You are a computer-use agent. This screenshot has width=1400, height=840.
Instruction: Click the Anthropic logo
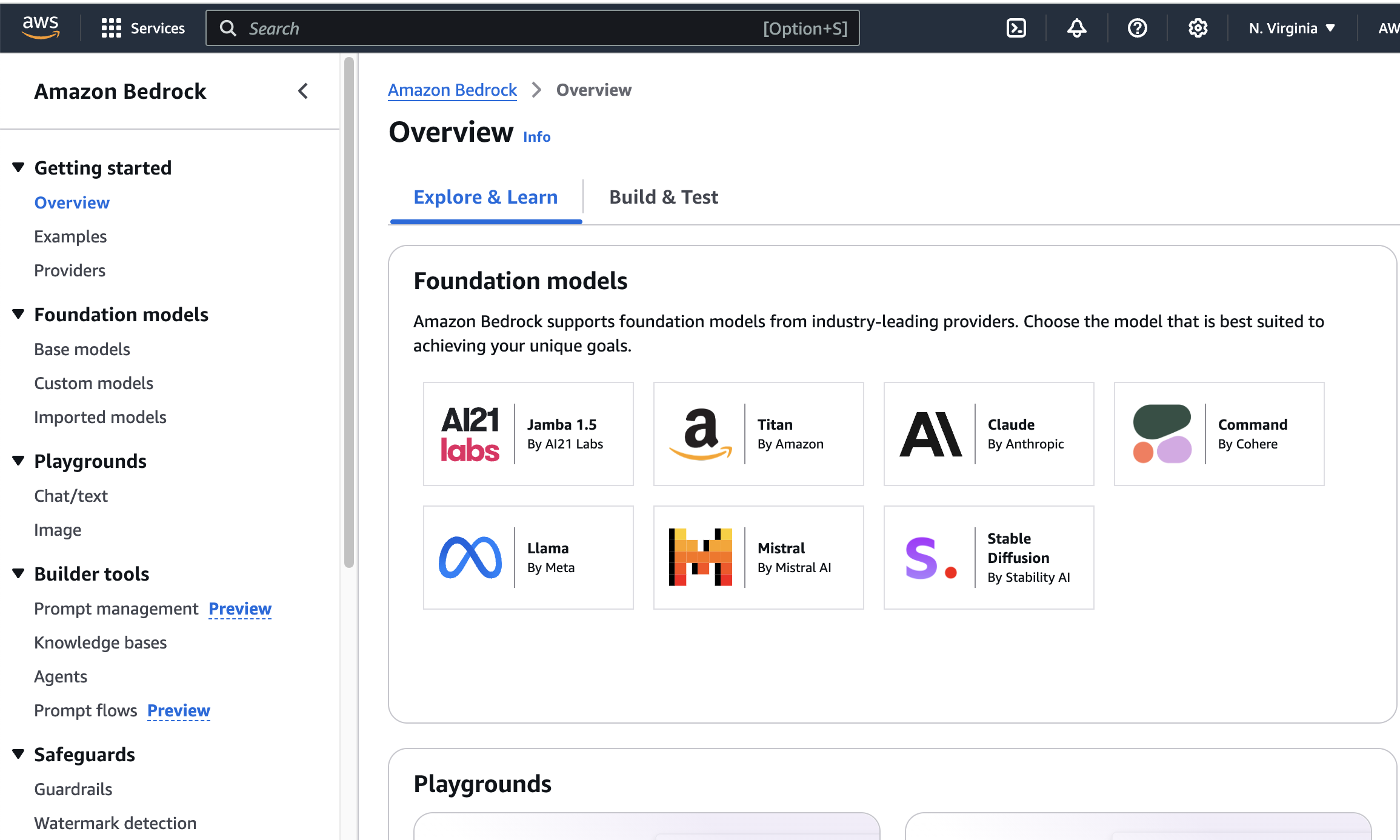pyautogui.click(x=931, y=434)
